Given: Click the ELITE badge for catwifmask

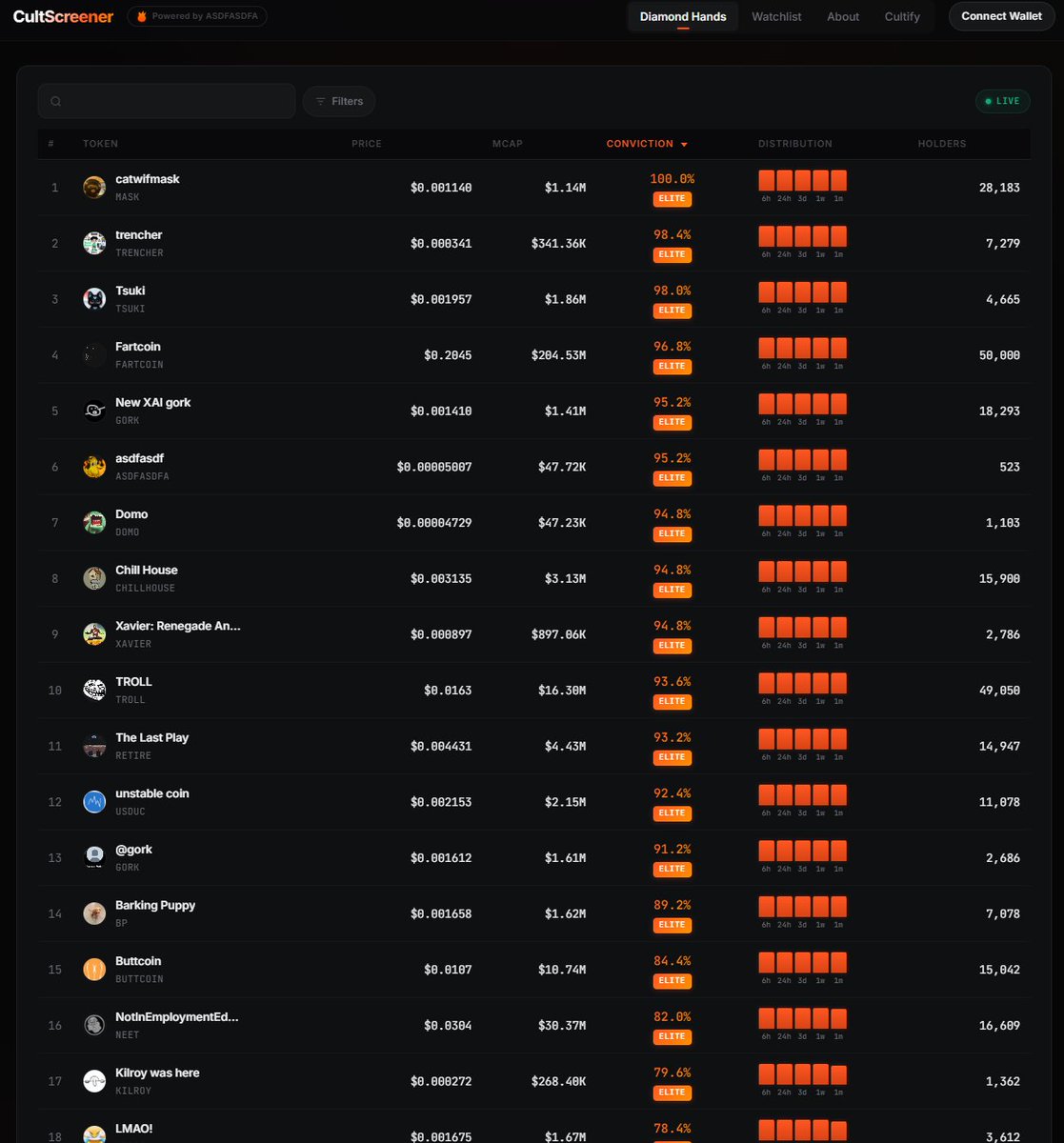Looking at the screenshot, I should pyautogui.click(x=673, y=199).
